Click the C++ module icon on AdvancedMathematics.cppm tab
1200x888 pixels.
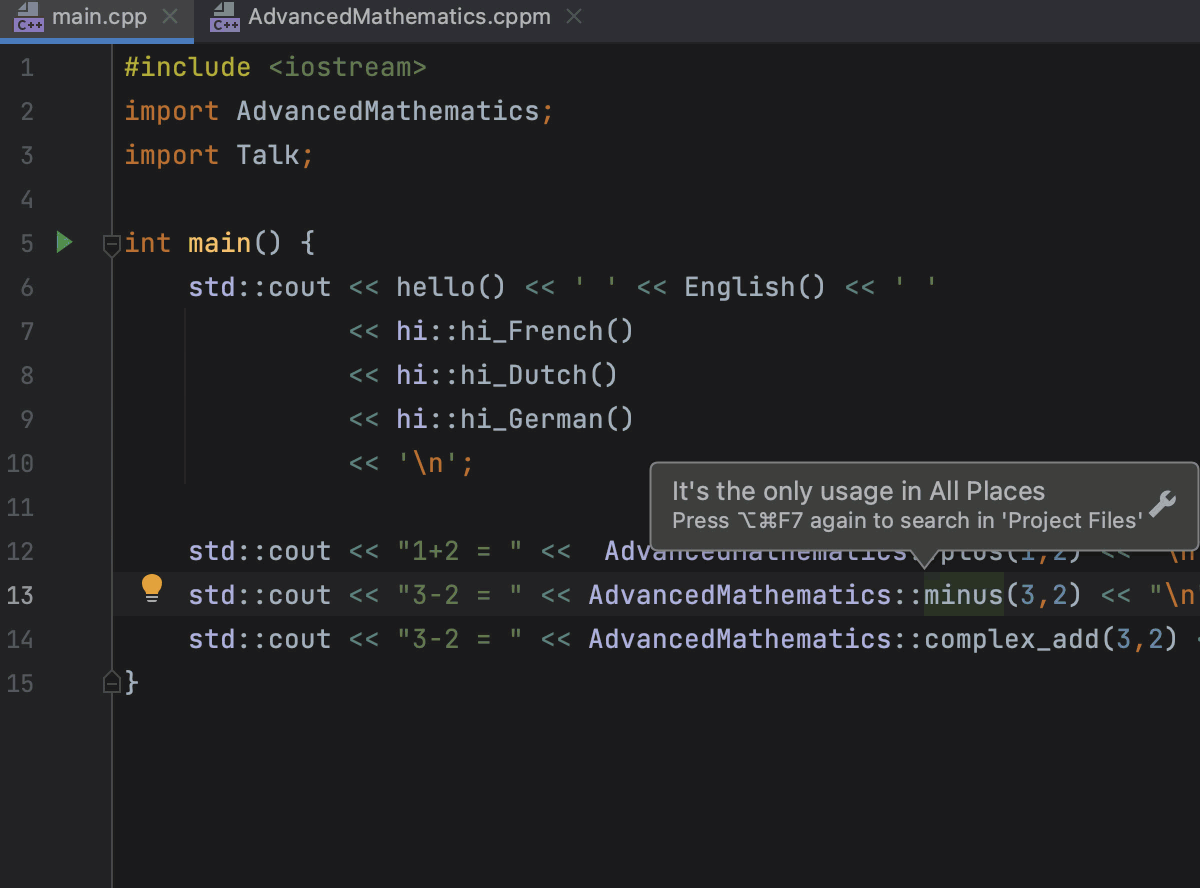coord(225,17)
